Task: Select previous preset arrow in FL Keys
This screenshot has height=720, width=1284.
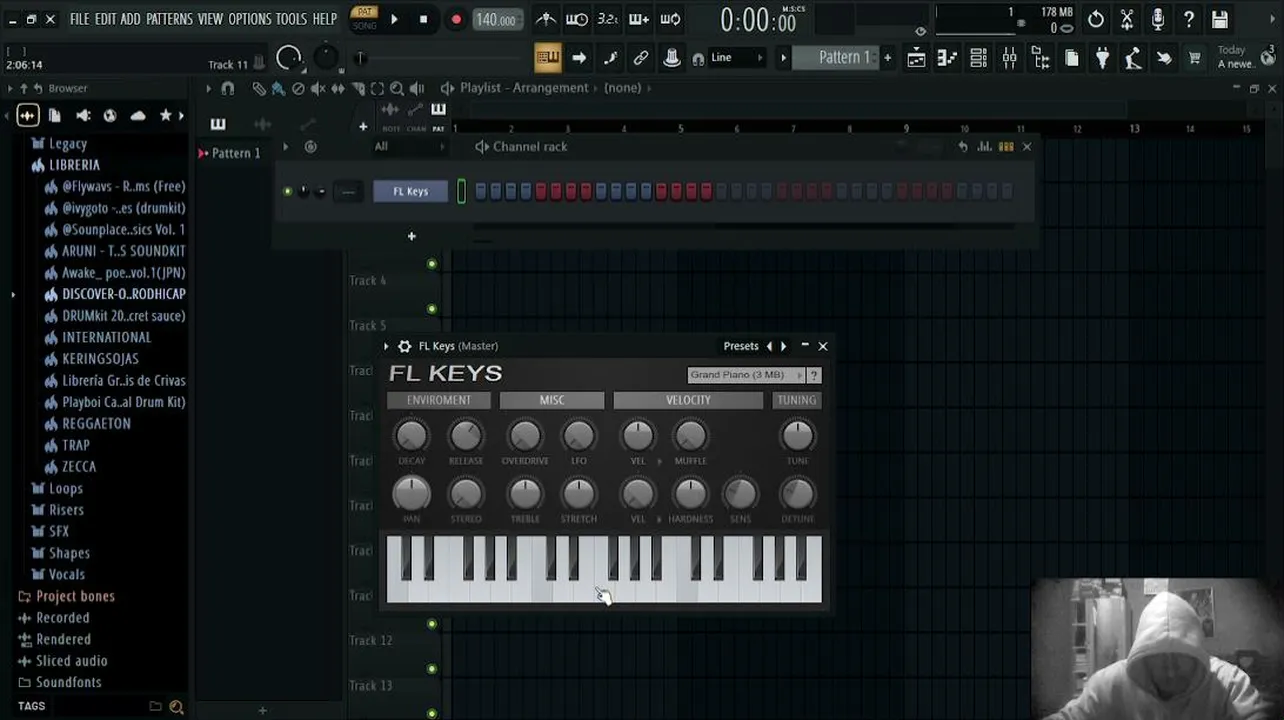Action: click(769, 346)
